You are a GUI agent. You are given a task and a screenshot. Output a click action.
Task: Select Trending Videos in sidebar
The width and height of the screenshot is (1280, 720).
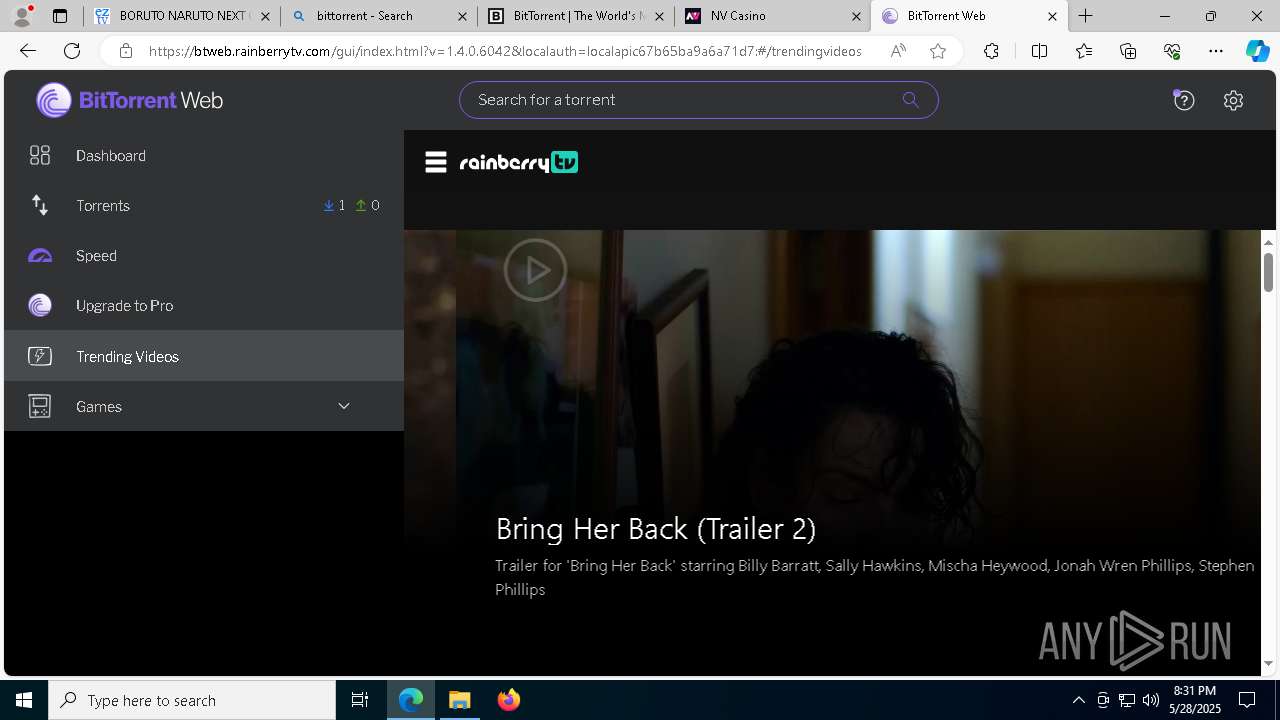[x=204, y=356]
